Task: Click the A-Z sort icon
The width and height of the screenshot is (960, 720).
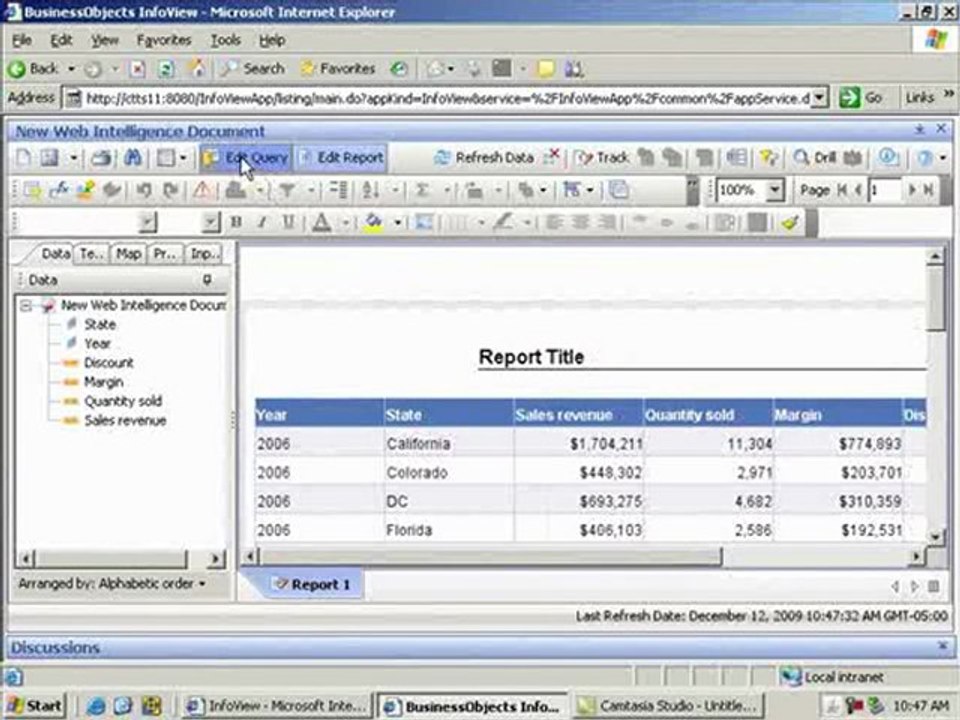Action: [370, 190]
